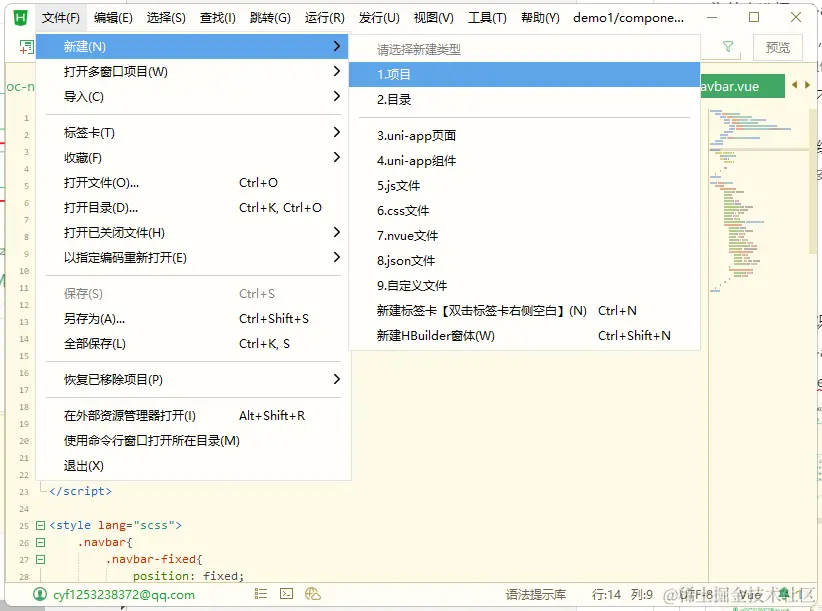Click line number 25 in gutter
Screen dimensions: 822x611
pyautogui.click(x=24, y=526)
